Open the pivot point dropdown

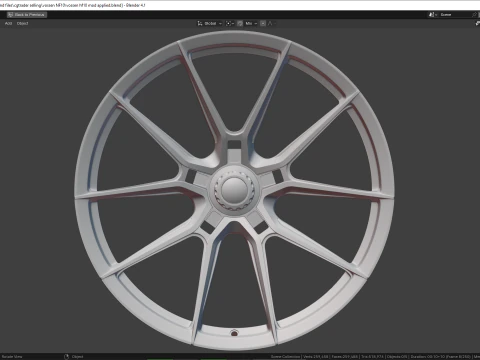point(230,23)
